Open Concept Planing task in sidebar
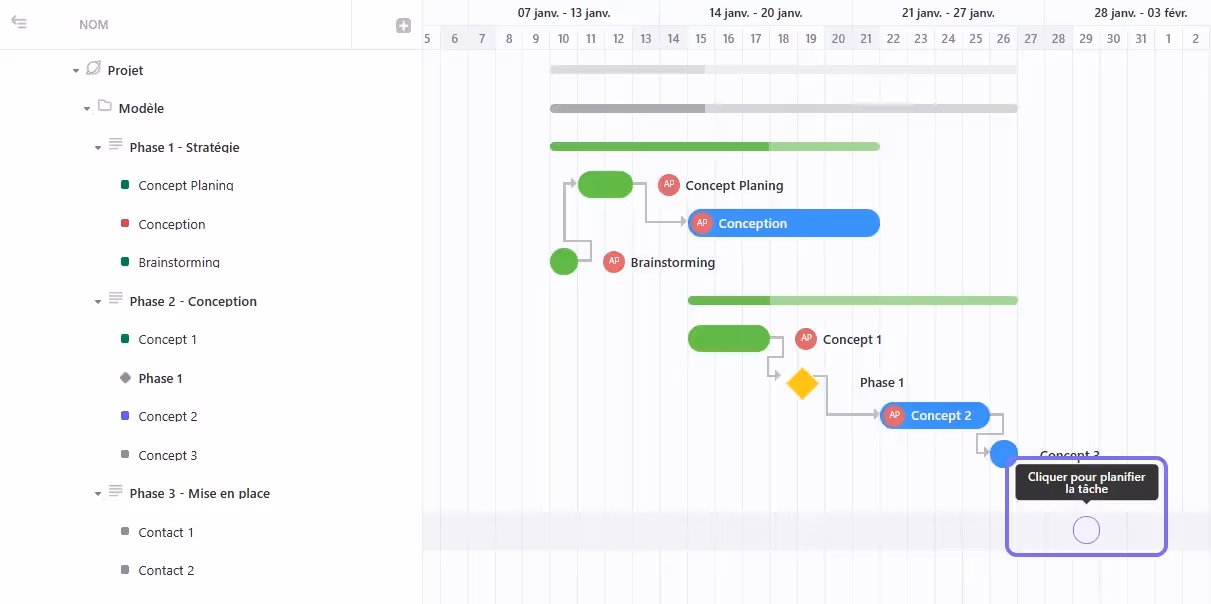1211x604 pixels. click(x=186, y=186)
